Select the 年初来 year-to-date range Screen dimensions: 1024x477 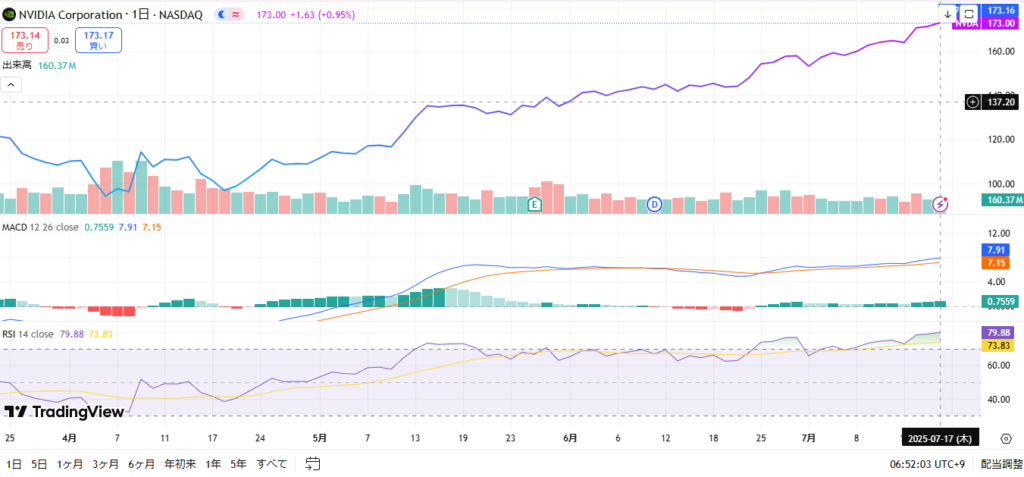180,464
